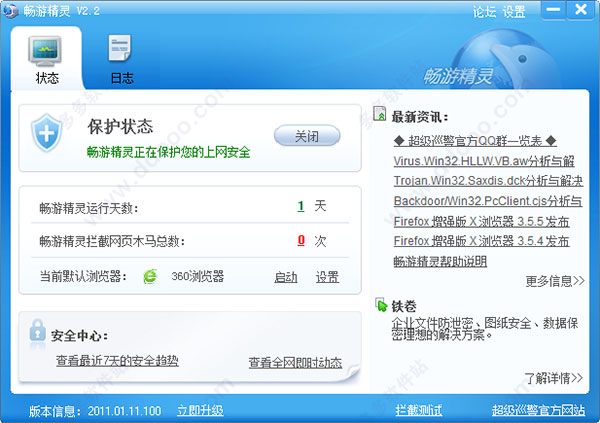Open the 日志 log tab
Viewport: 600px width, 423px height.
coord(121,59)
